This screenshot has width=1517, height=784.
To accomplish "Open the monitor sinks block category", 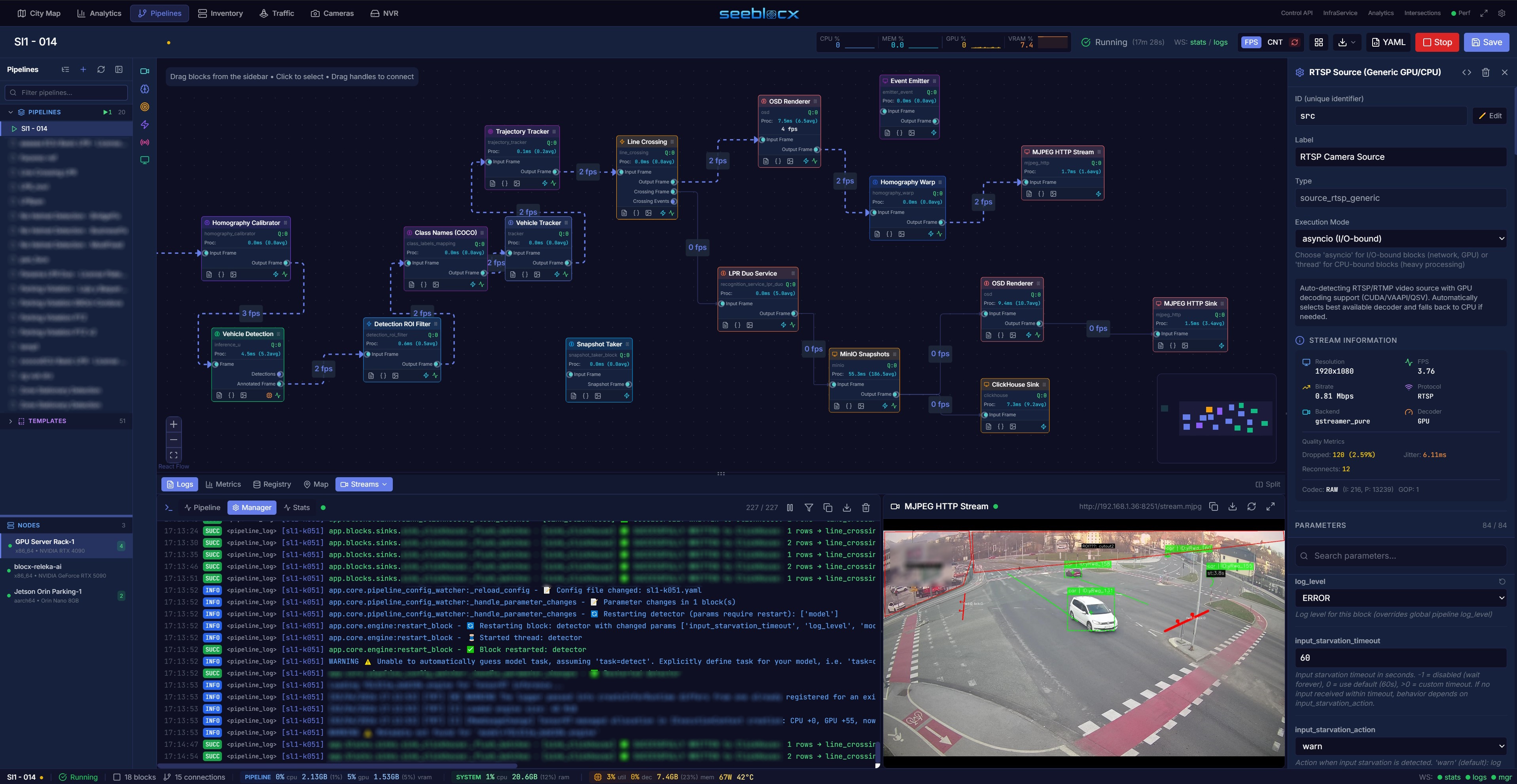I will click(x=144, y=160).
